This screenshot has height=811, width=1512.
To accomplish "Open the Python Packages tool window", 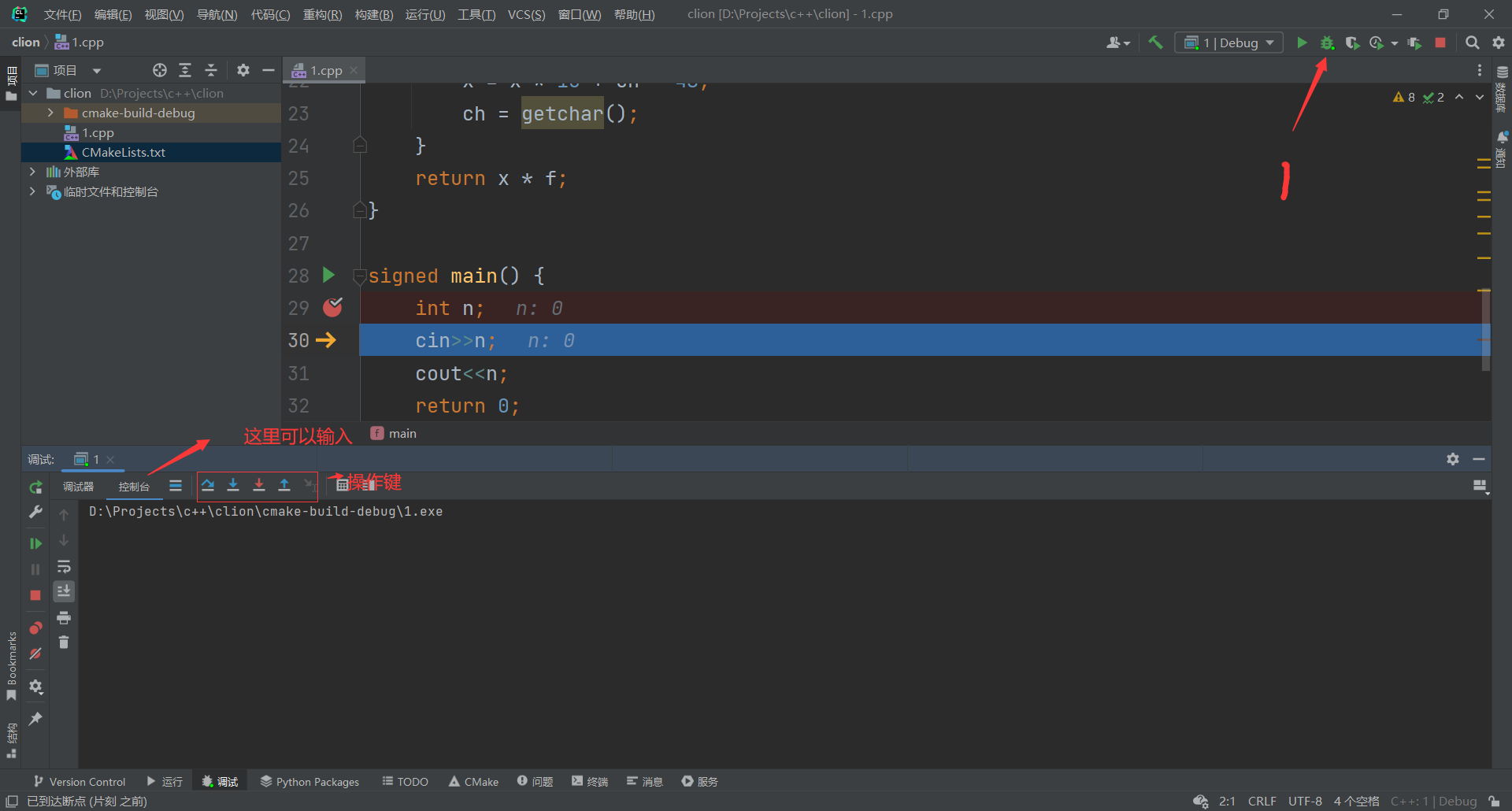I will (x=309, y=782).
